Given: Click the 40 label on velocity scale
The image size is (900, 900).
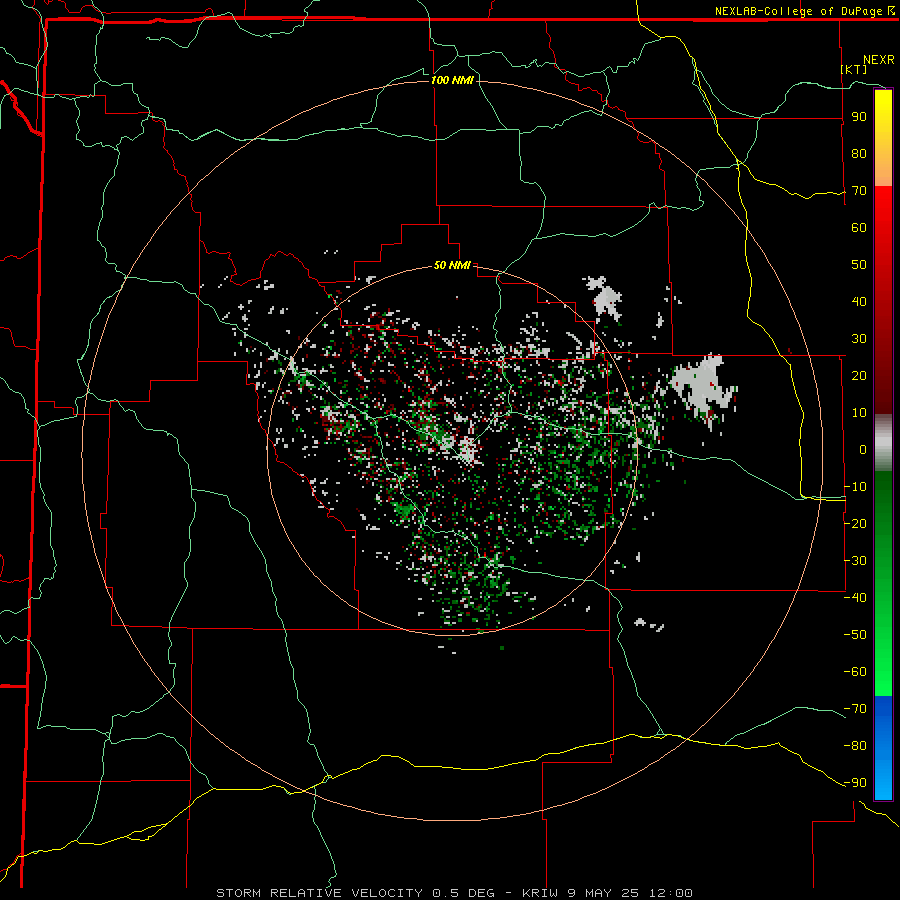Looking at the screenshot, I should 859,301.
